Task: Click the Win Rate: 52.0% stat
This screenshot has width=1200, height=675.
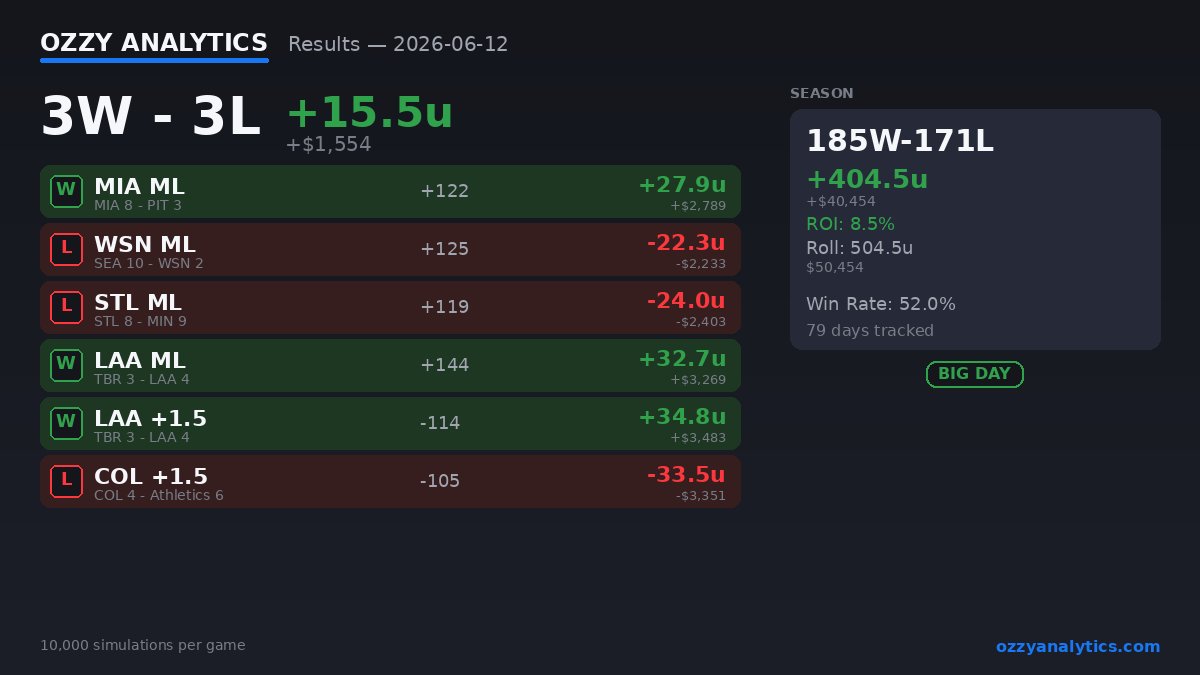Action: point(881,305)
